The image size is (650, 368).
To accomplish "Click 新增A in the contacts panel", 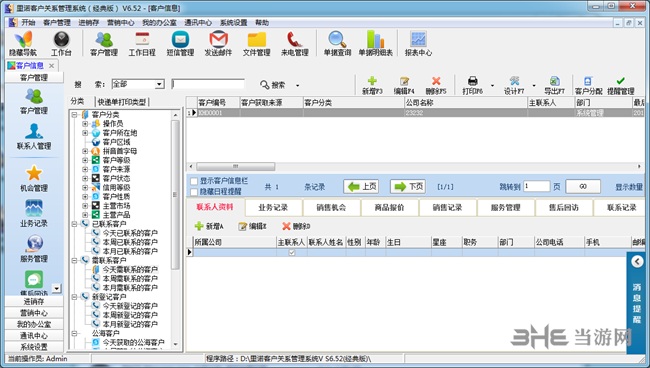I will point(209,226).
